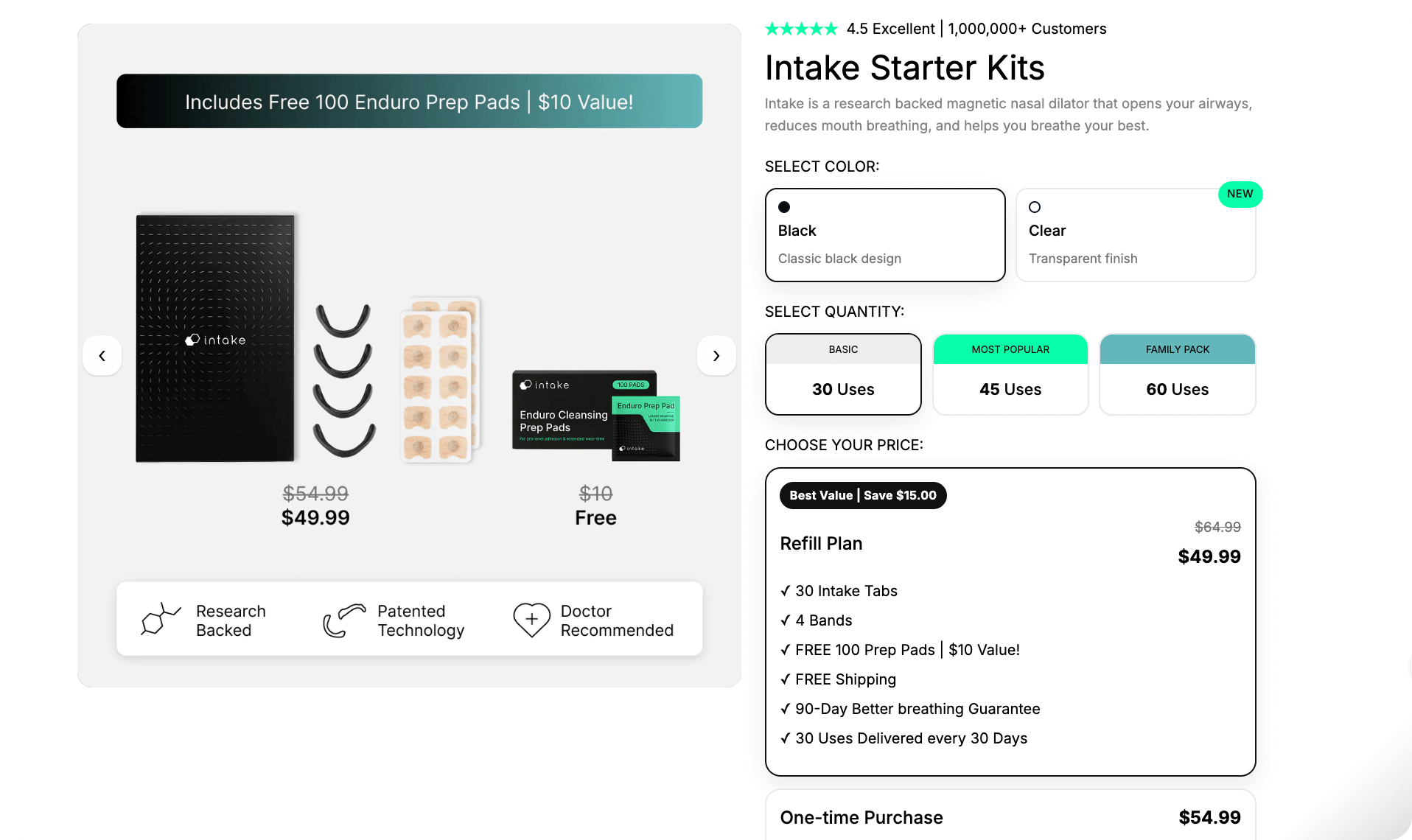Viewport: 1412px width, 840px height.
Task: Select the Black color option
Action: click(x=884, y=235)
